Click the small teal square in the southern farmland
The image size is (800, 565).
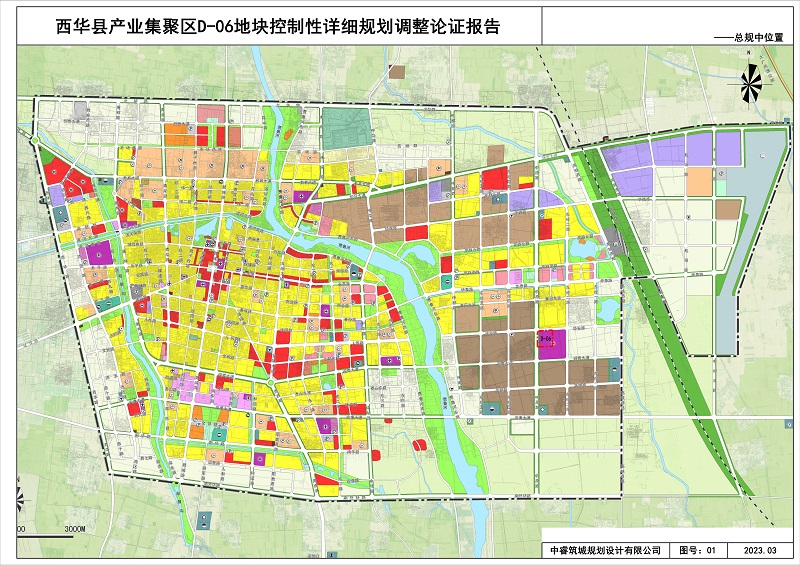pyautogui.click(x=204, y=519)
